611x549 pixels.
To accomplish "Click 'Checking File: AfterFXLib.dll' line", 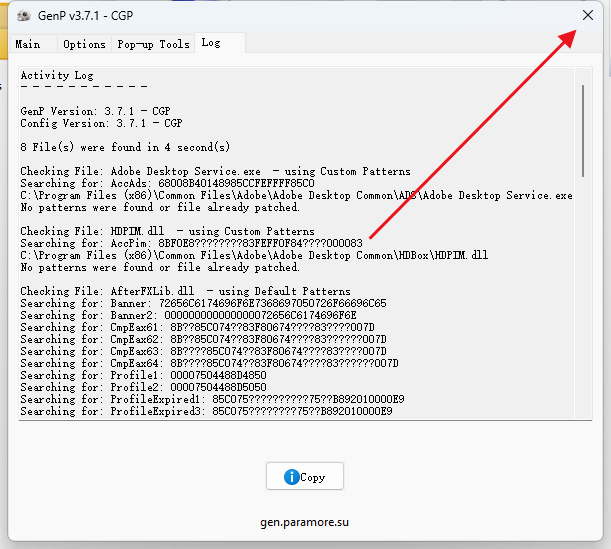I will click(x=185, y=291).
